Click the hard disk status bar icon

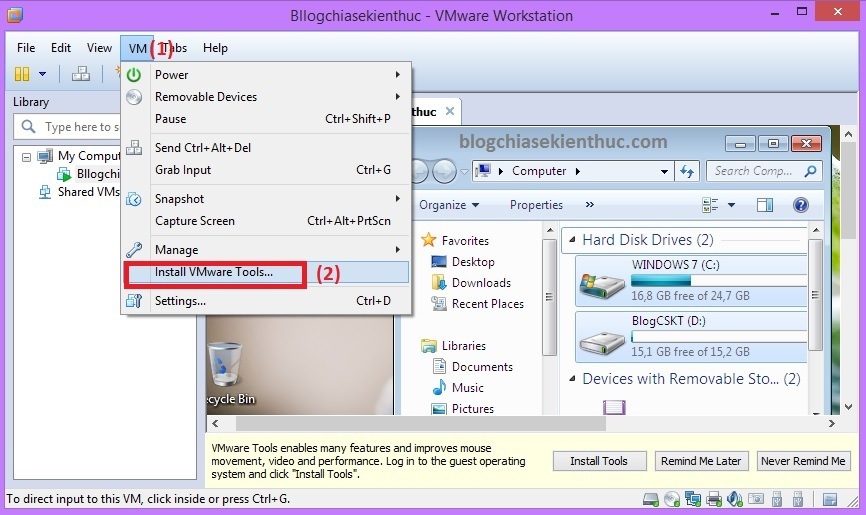point(651,499)
